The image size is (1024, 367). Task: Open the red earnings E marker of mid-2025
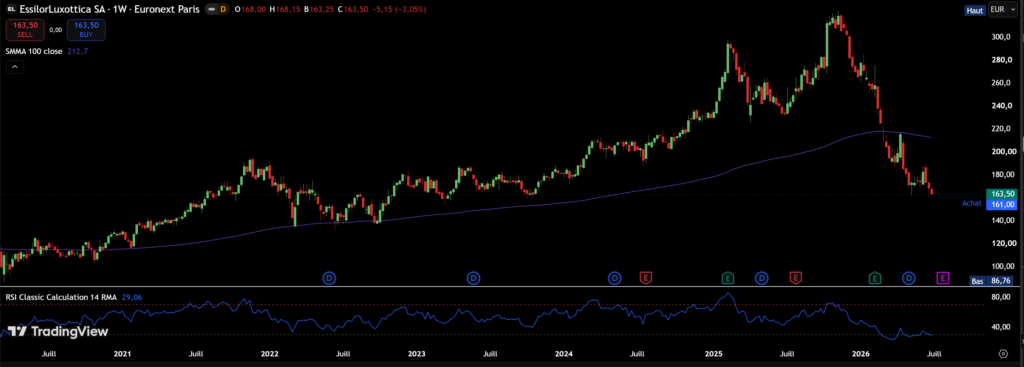795,279
